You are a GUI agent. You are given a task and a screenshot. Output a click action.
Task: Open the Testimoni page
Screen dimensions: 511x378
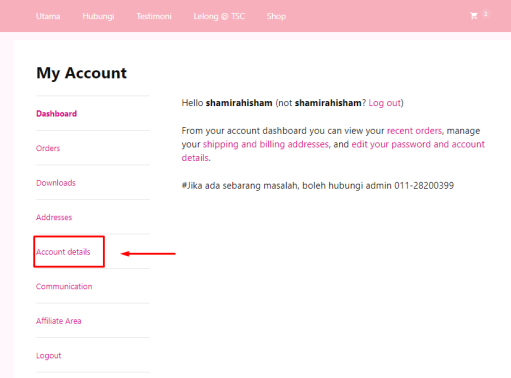(154, 16)
